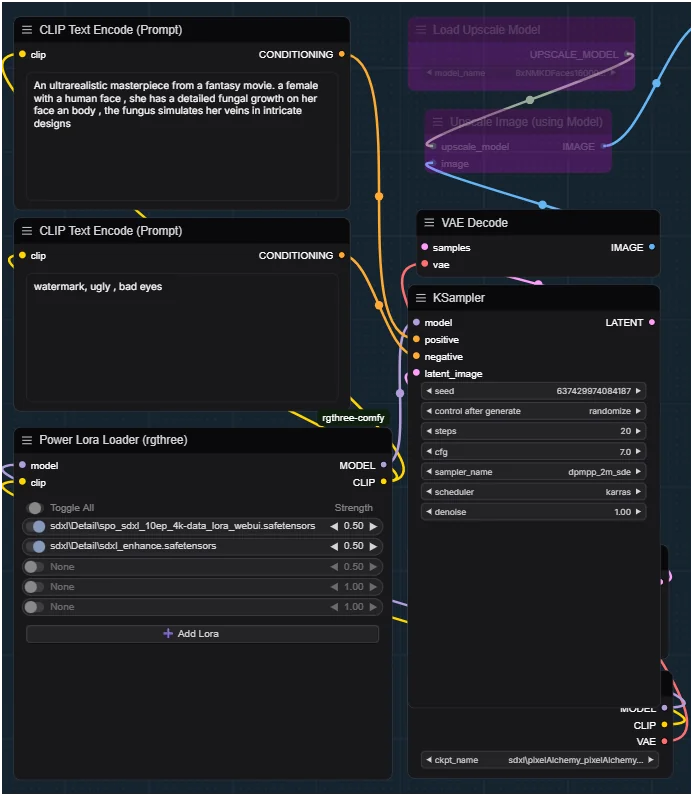Viewport: 693px width, 796px height.
Task: Click hamburger icon on Upscale Image node
Action: pos(437,122)
